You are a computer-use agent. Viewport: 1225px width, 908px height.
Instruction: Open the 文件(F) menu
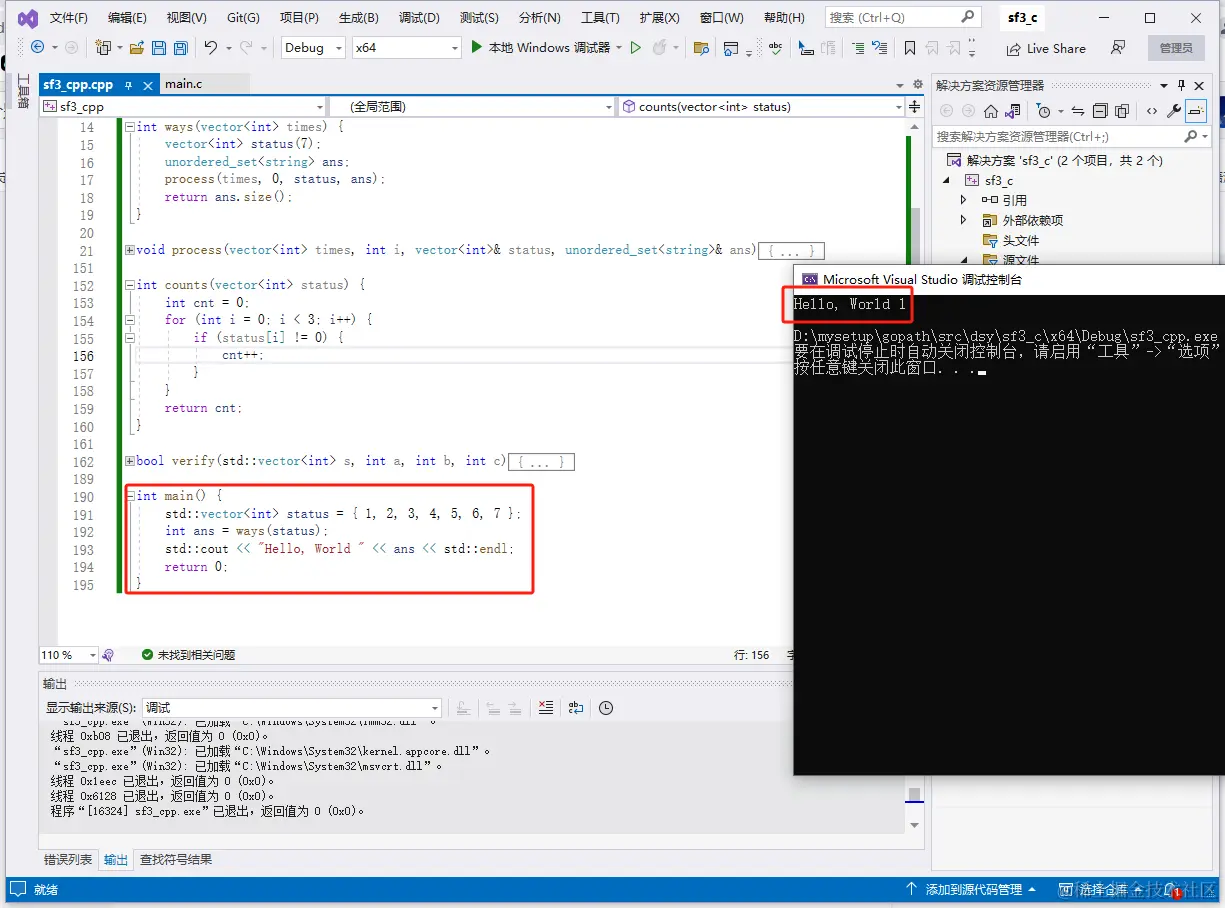(69, 18)
